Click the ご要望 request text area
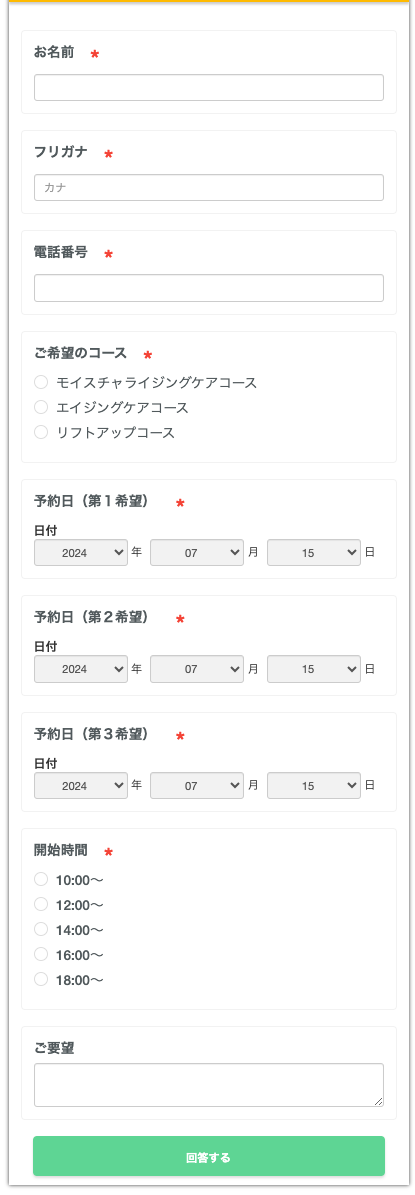The height and width of the screenshot is (1195, 415). (209, 1084)
